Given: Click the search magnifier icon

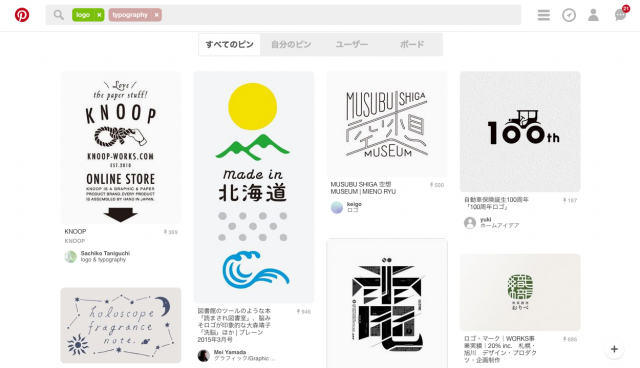Looking at the screenshot, I should click(x=59, y=15).
